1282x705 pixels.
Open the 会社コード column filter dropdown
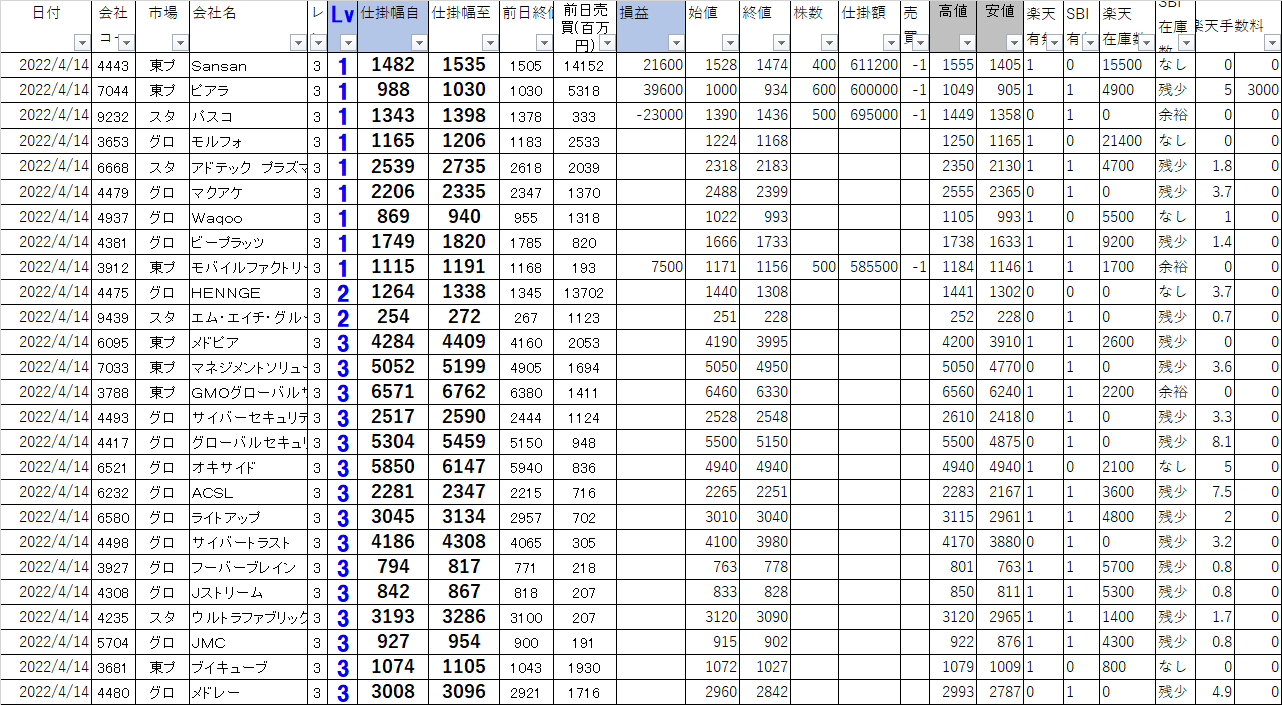click(x=127, y=43)
